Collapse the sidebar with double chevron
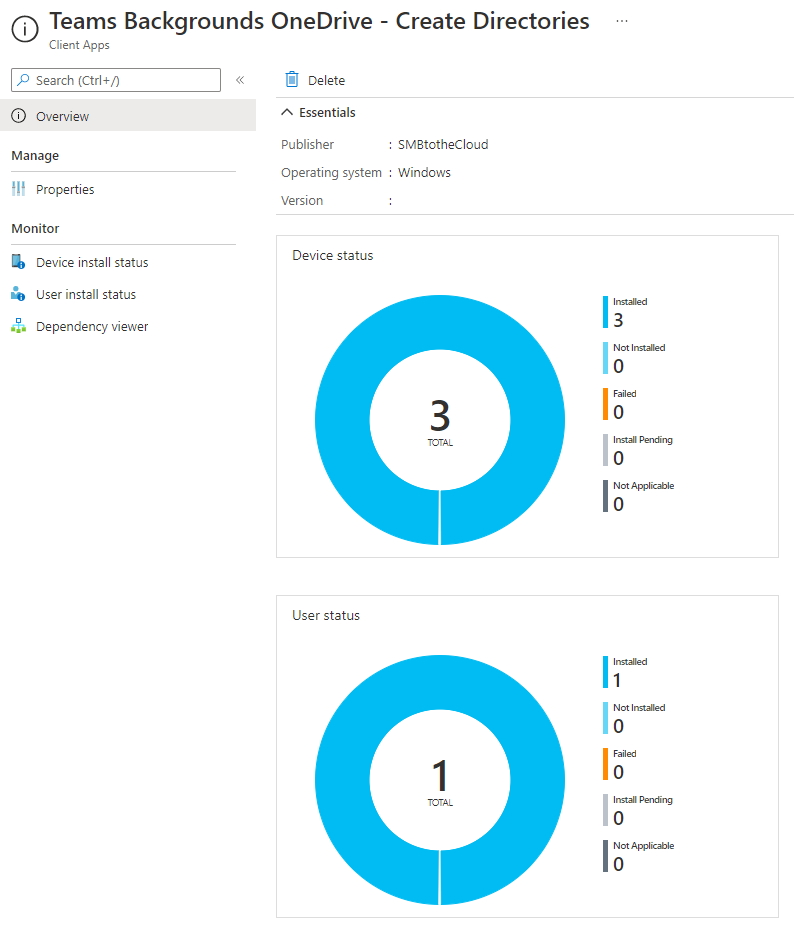 point(240,80)
